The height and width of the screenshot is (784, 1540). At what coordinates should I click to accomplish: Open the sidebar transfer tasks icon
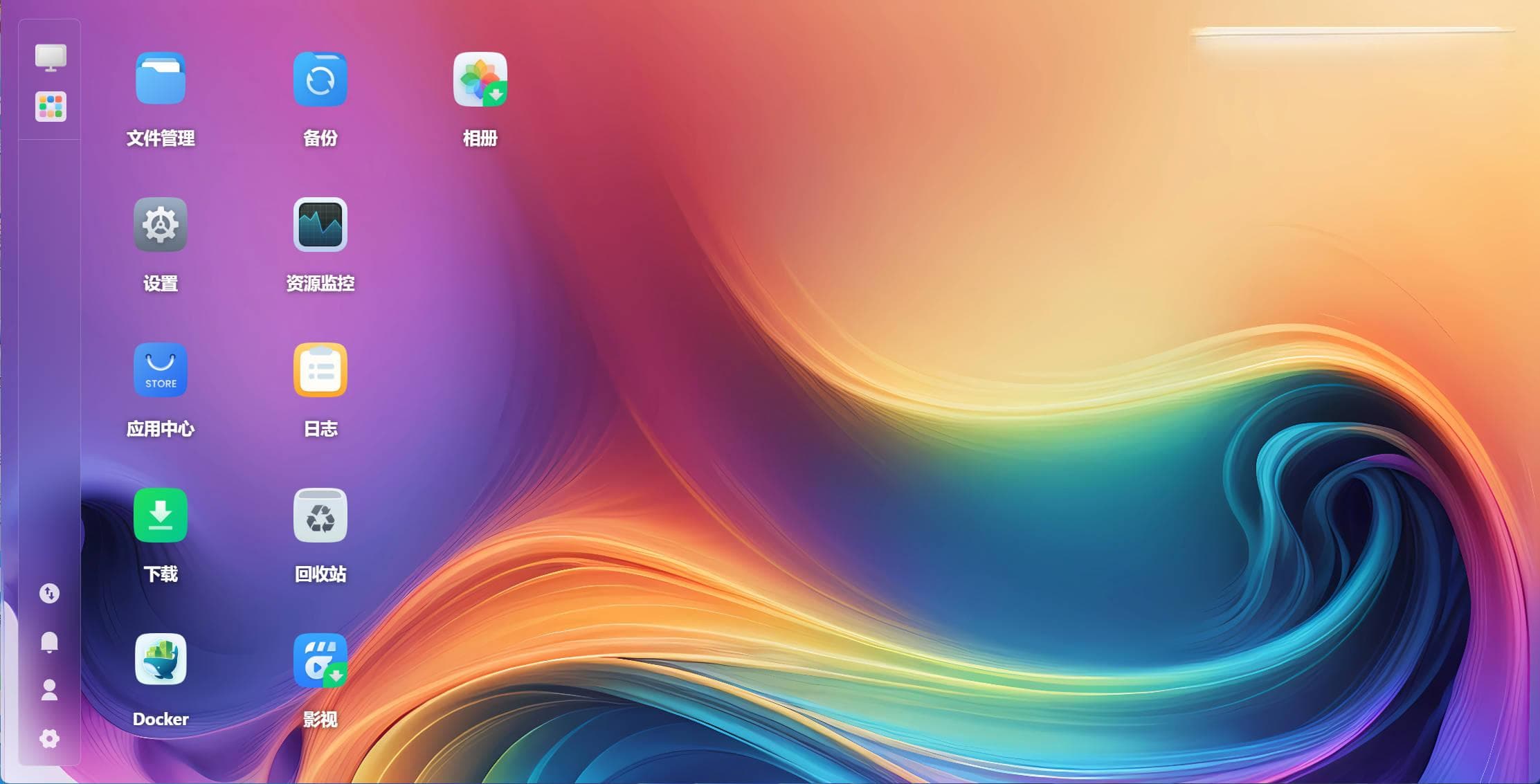pos(49,593)
